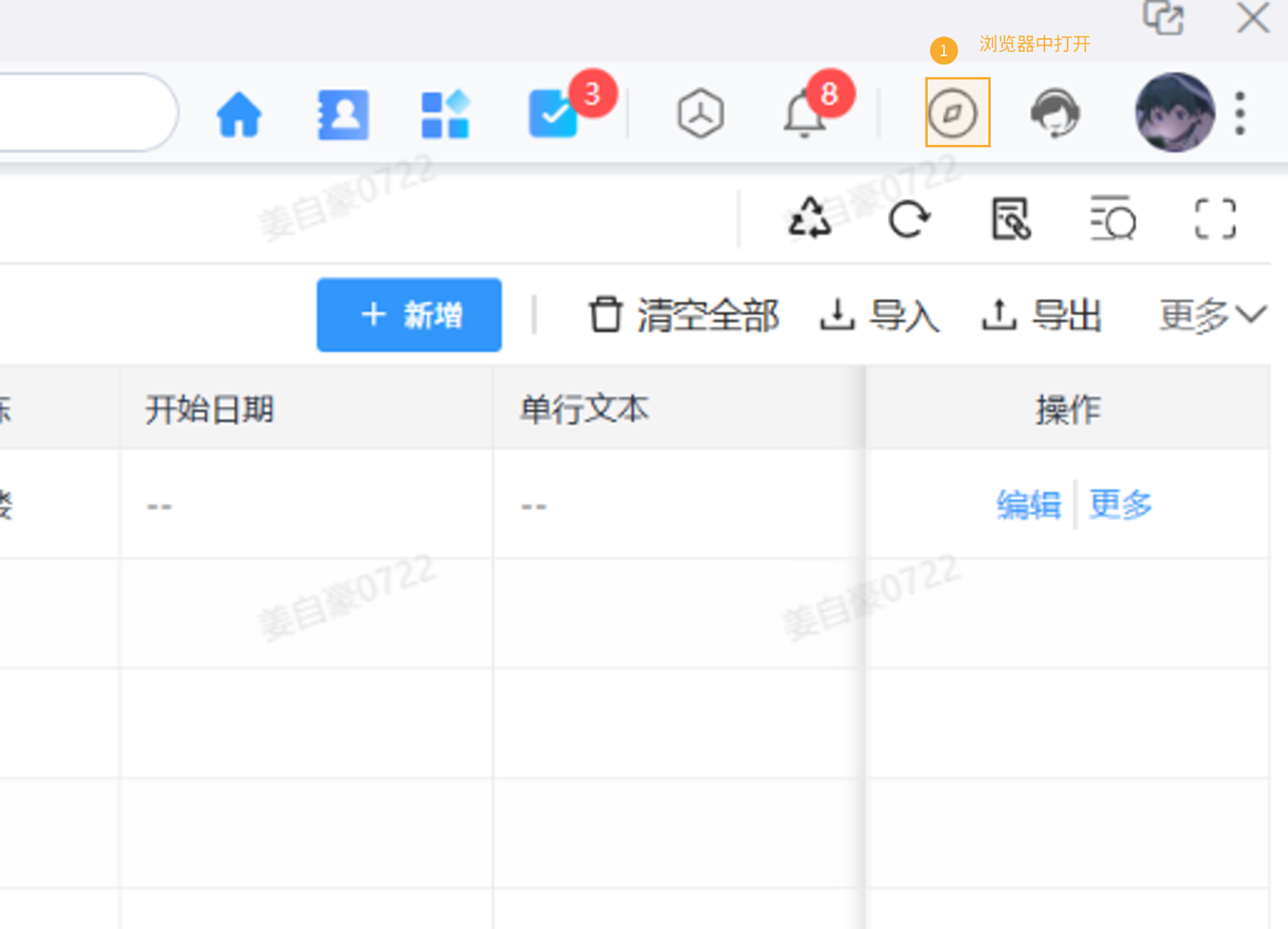Viewport: 1288px width, 929px height.
Task: Refresh the list with circular arrow
Action: [x=909, y=219]
